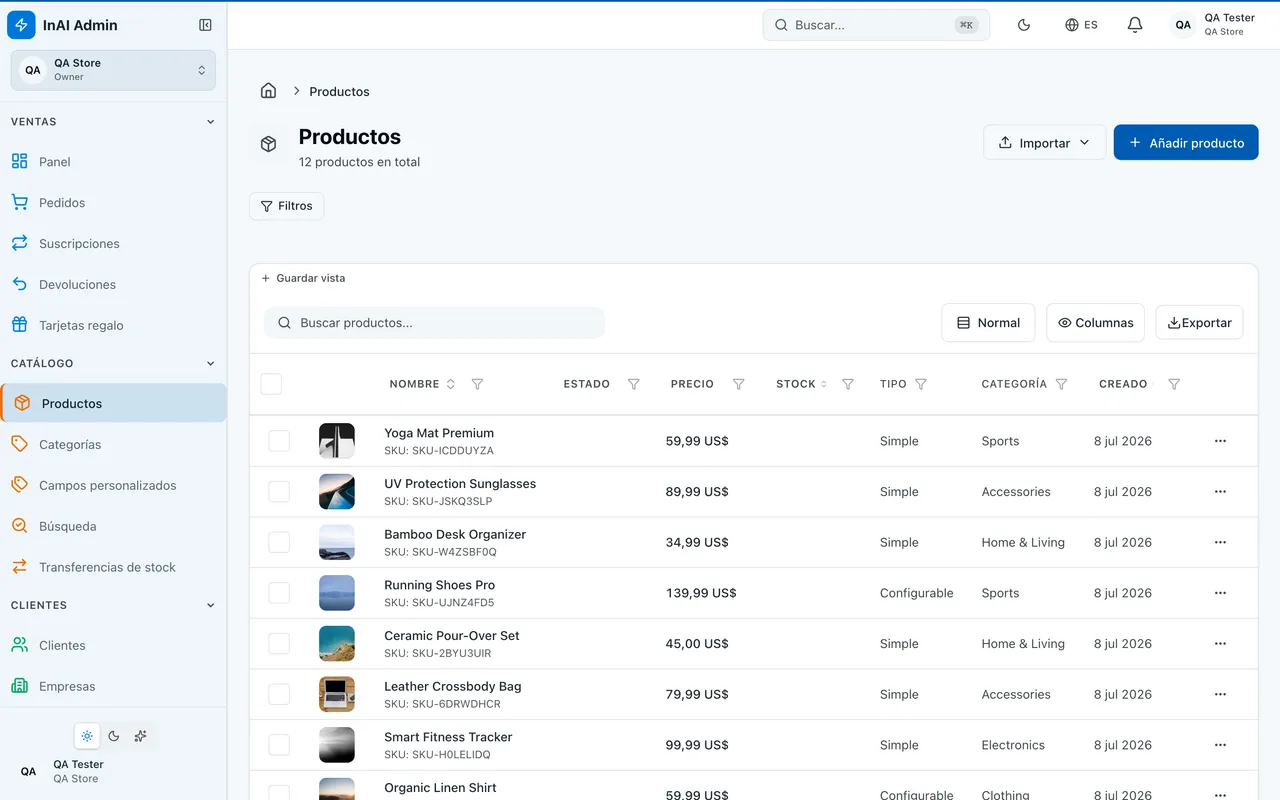Go to Pedidos in sidebar
Viewport: 1280px width, 800px height.
[113, 203]
